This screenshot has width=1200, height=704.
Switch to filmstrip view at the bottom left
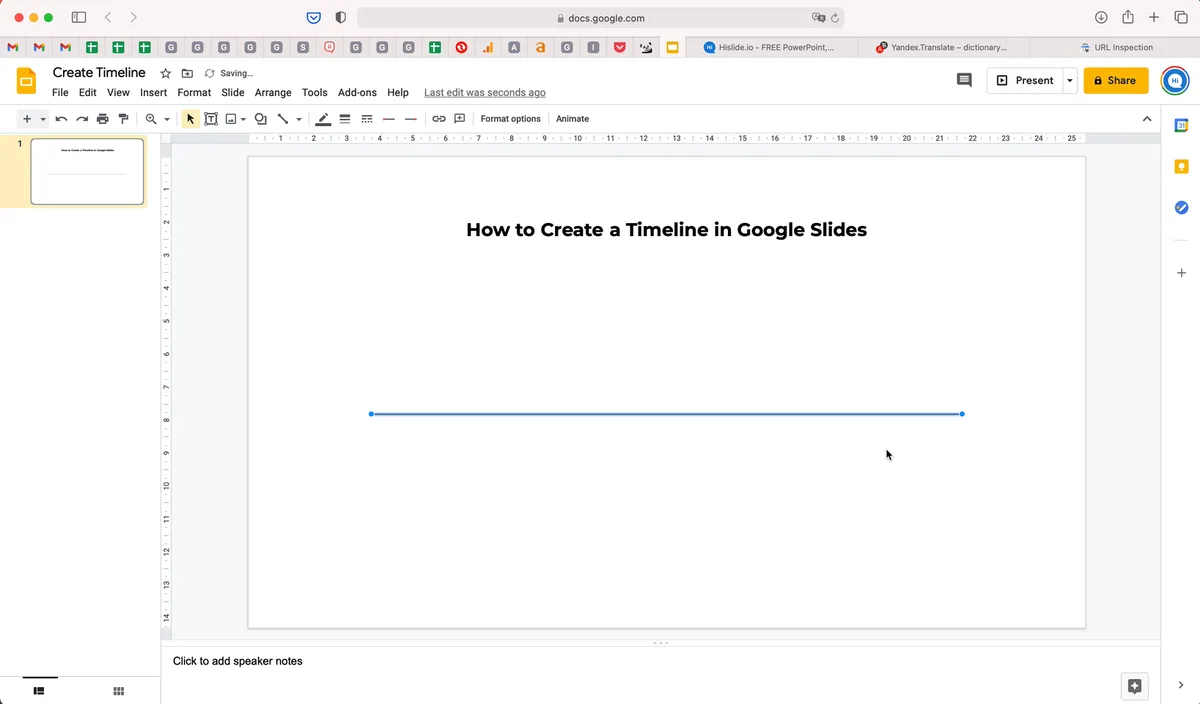[40, 691]
